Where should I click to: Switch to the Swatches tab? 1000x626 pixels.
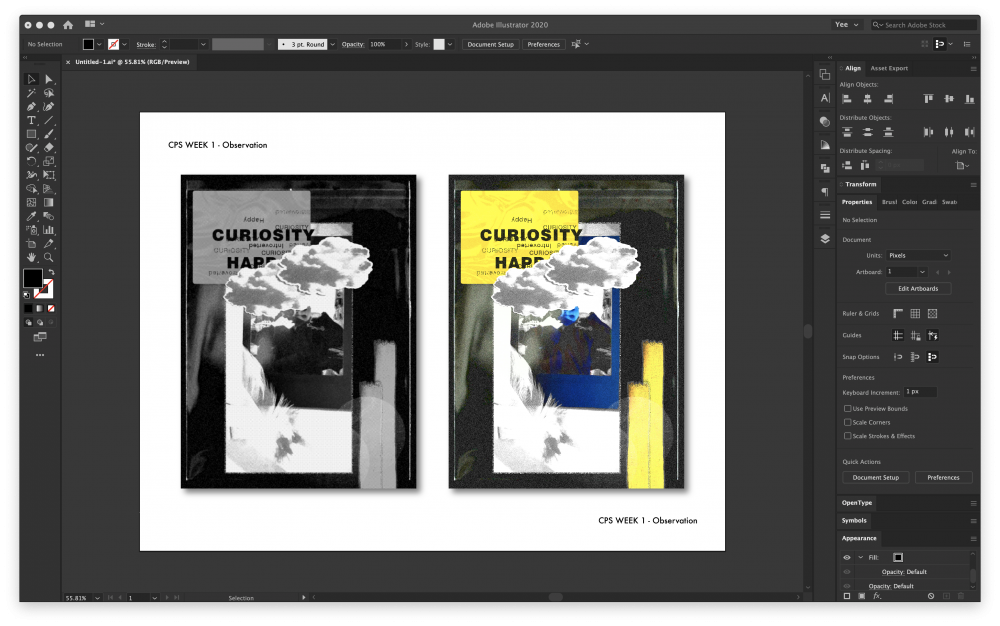[x=950, y=202]
